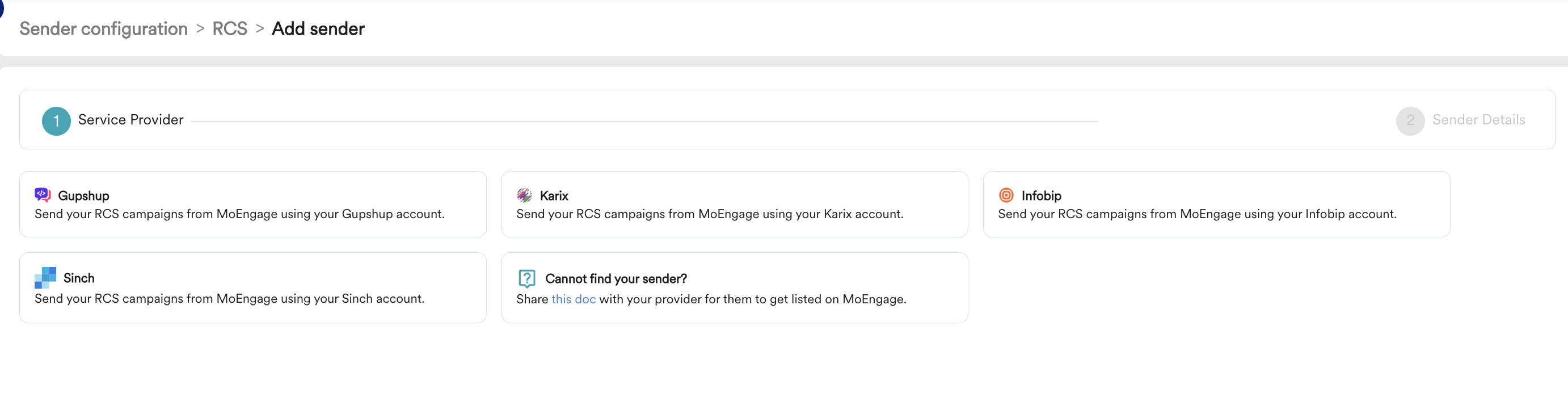Click the Gupshup logo icon
Viewport: 1568px width, 401px height.
pyautogui.click(x=43, y=195)
